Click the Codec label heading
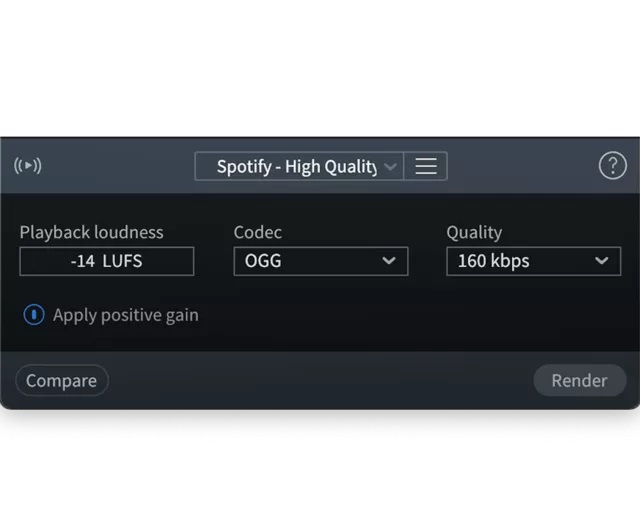 click(x=258, y=232)
